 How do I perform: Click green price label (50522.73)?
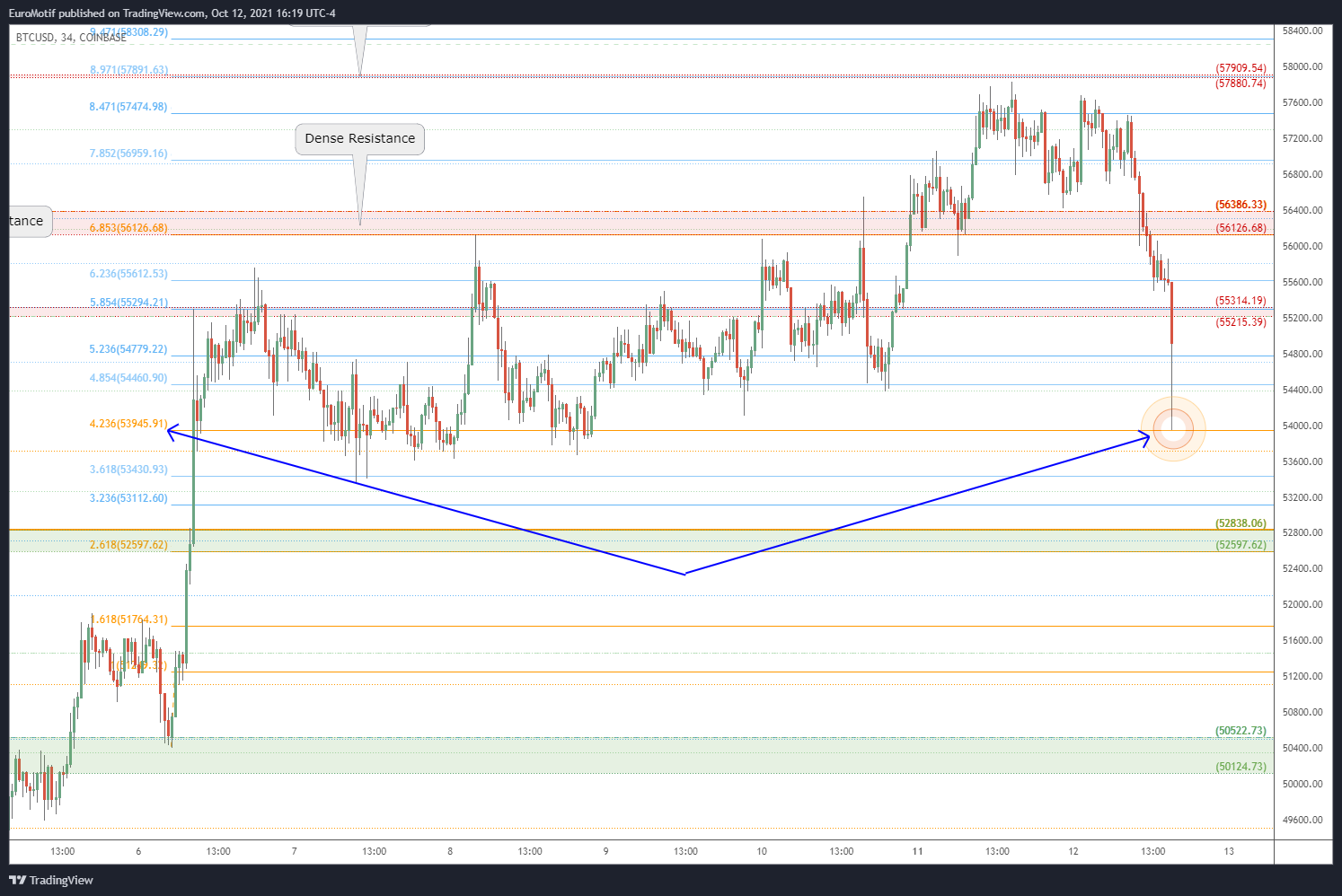(x=1240, y=731)
